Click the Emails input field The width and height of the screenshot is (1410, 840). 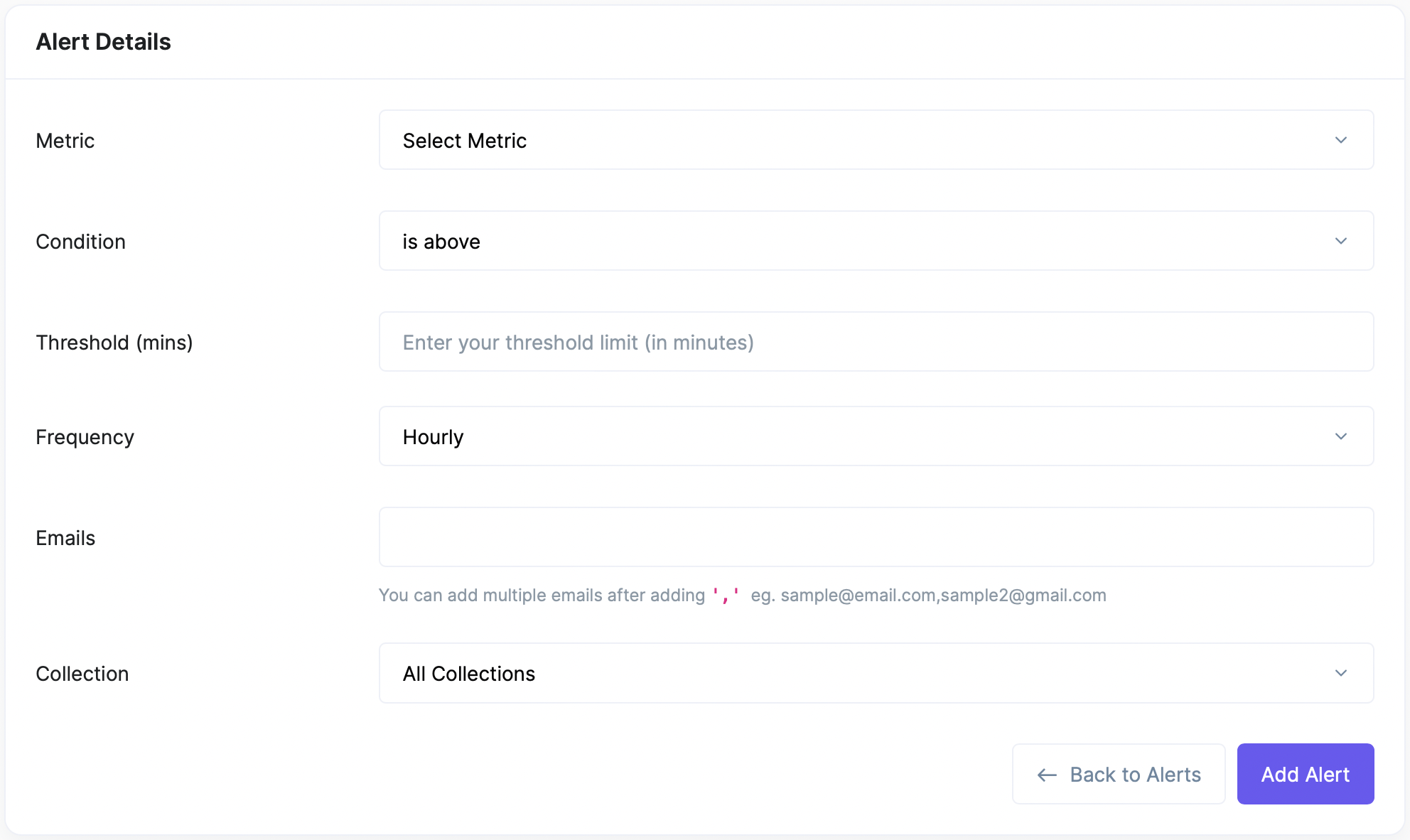(876, 537)
